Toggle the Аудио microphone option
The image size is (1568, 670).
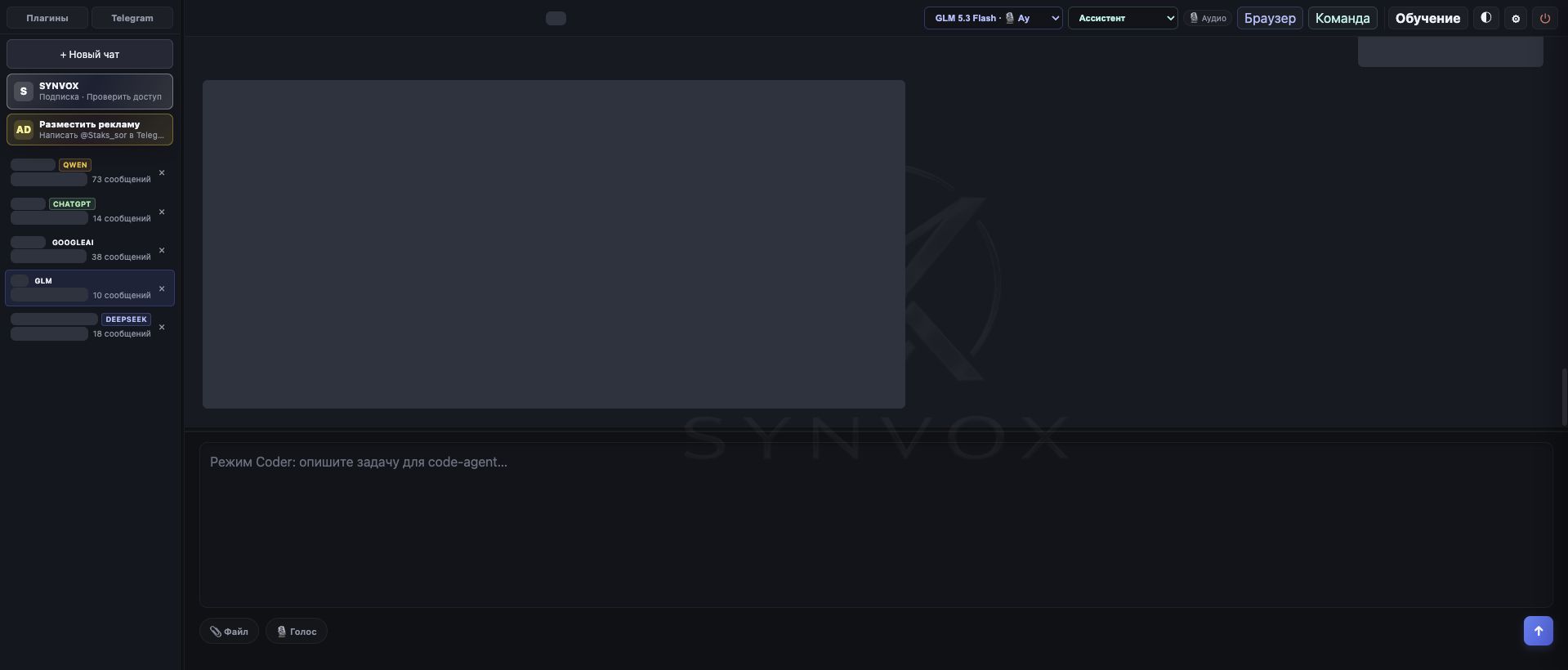click(x=1207, y=18)
